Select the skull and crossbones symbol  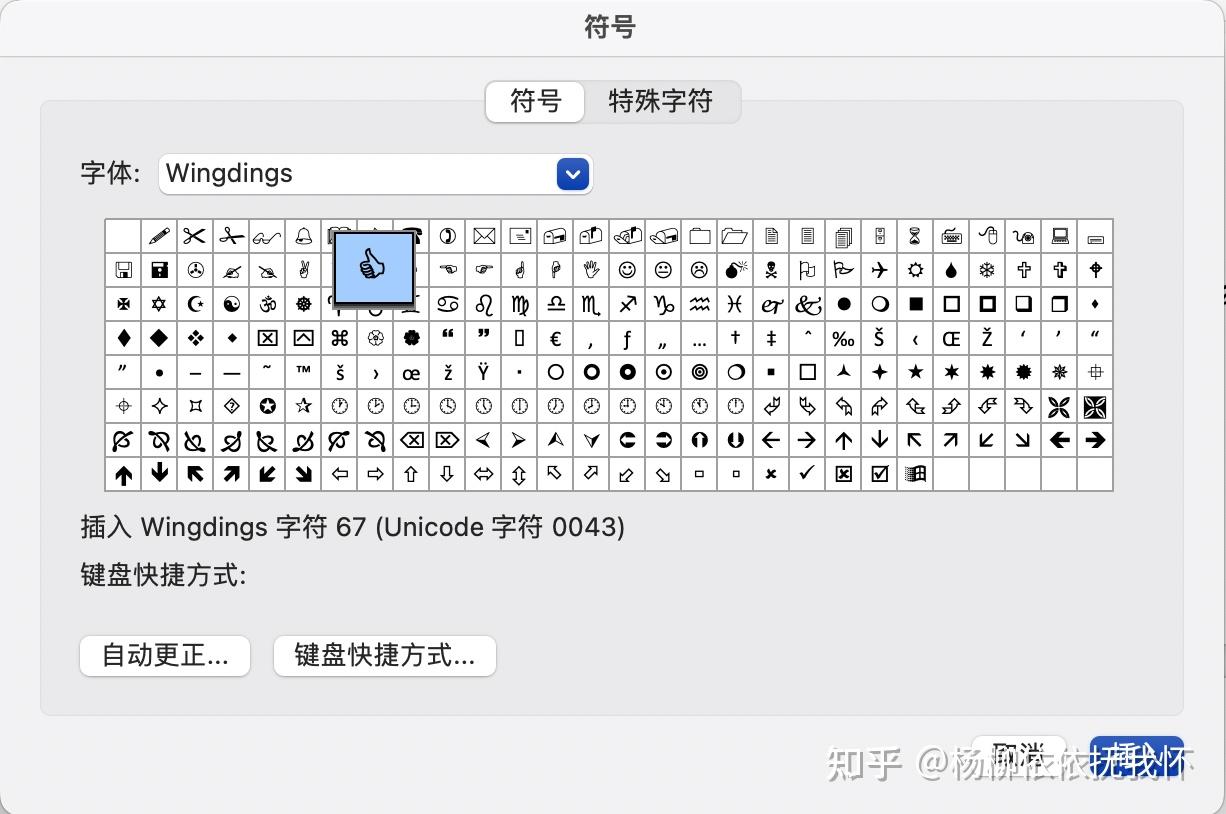pos(771,270)
